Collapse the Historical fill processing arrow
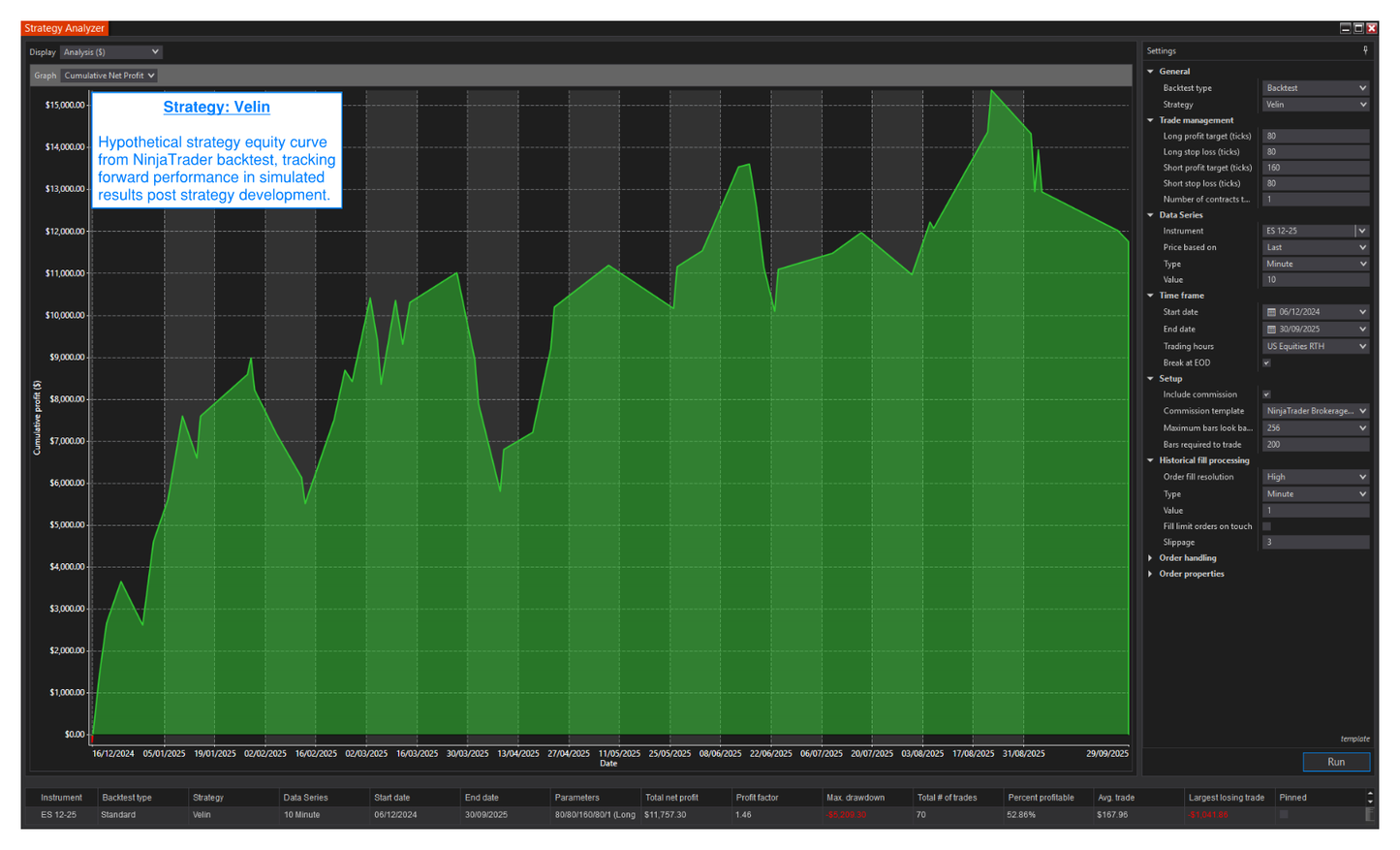The image size is (1400, 850). pos(1150,460)
